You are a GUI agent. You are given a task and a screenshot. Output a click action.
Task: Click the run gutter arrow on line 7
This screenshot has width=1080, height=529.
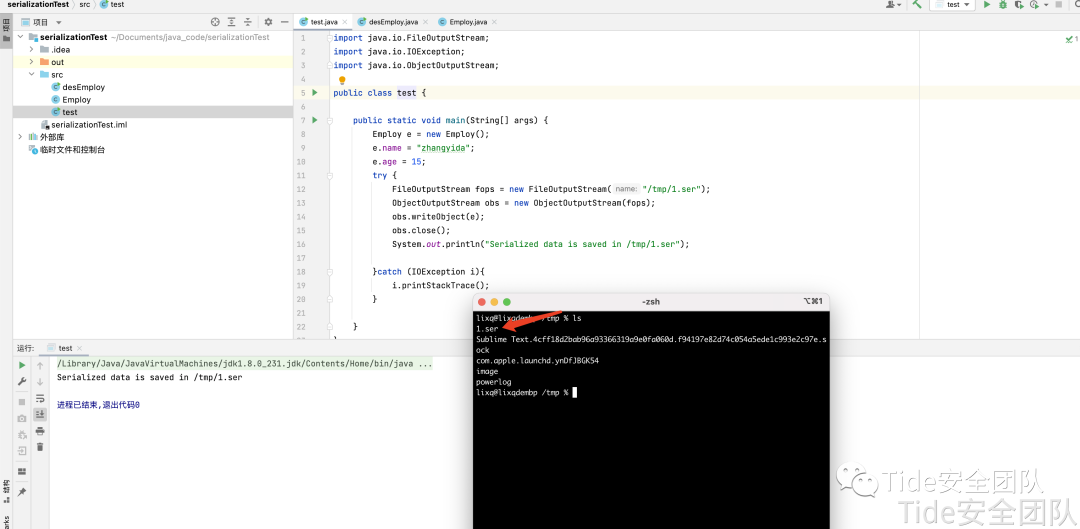click(315, 120)
